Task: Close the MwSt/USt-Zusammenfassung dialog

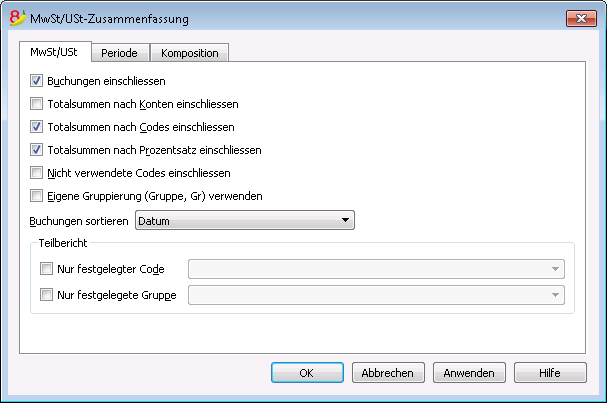Action: click(x=581, y=18)
